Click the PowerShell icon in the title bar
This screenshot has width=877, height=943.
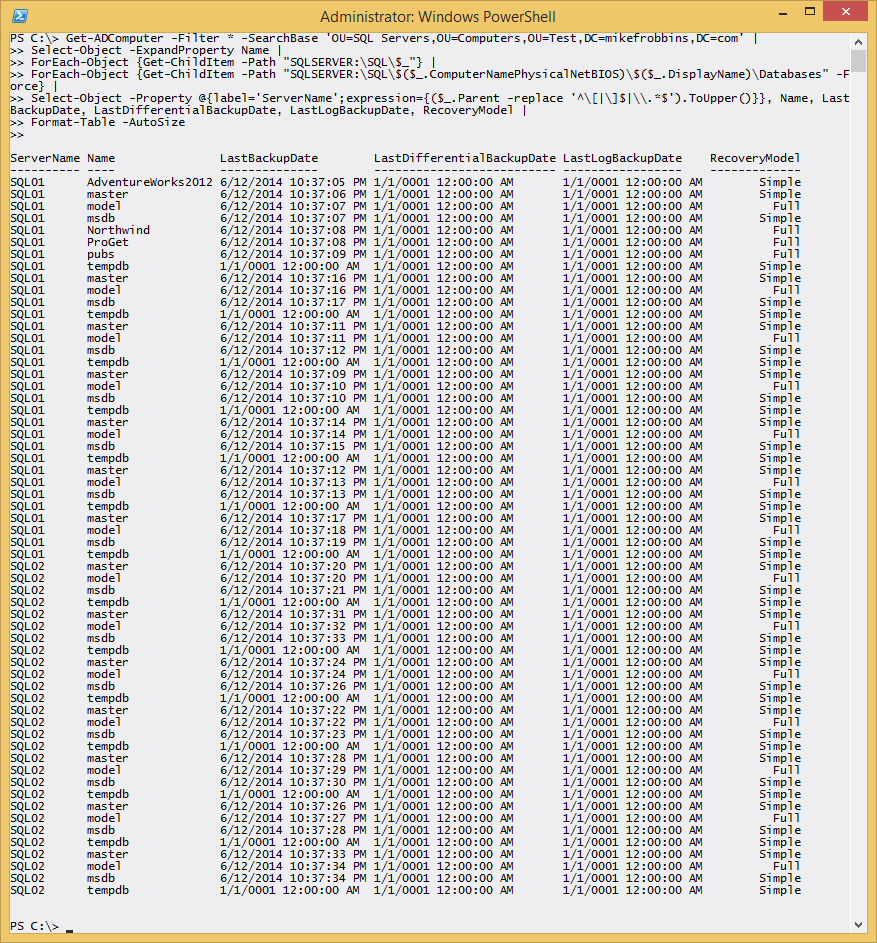(20, 16)
